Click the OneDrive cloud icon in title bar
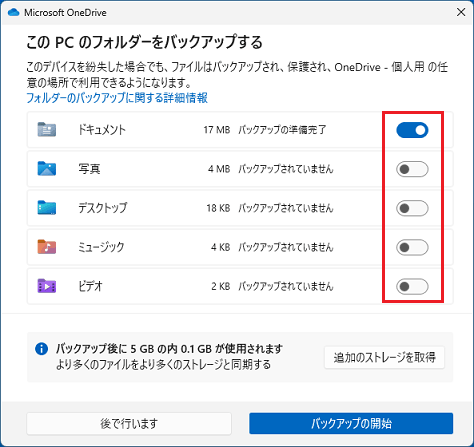Viewport: 474px width, 447px height. 14,13
